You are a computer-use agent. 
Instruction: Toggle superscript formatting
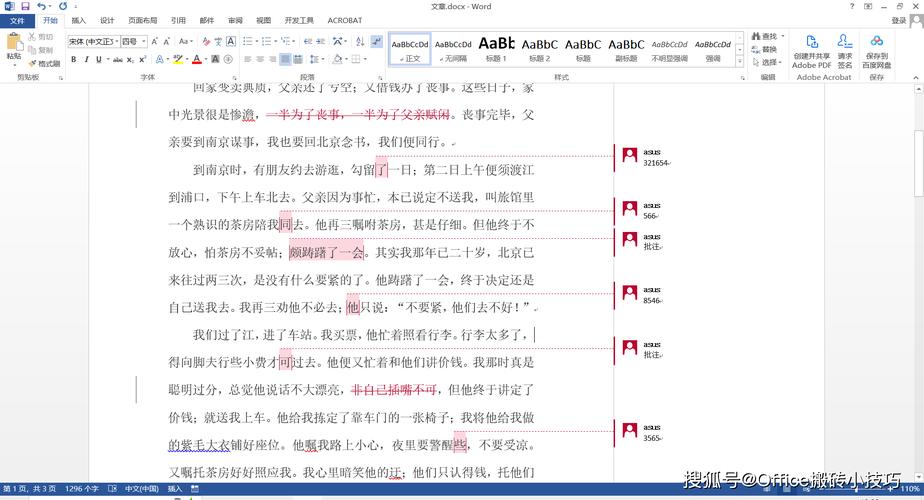click(x=142, y=60)
